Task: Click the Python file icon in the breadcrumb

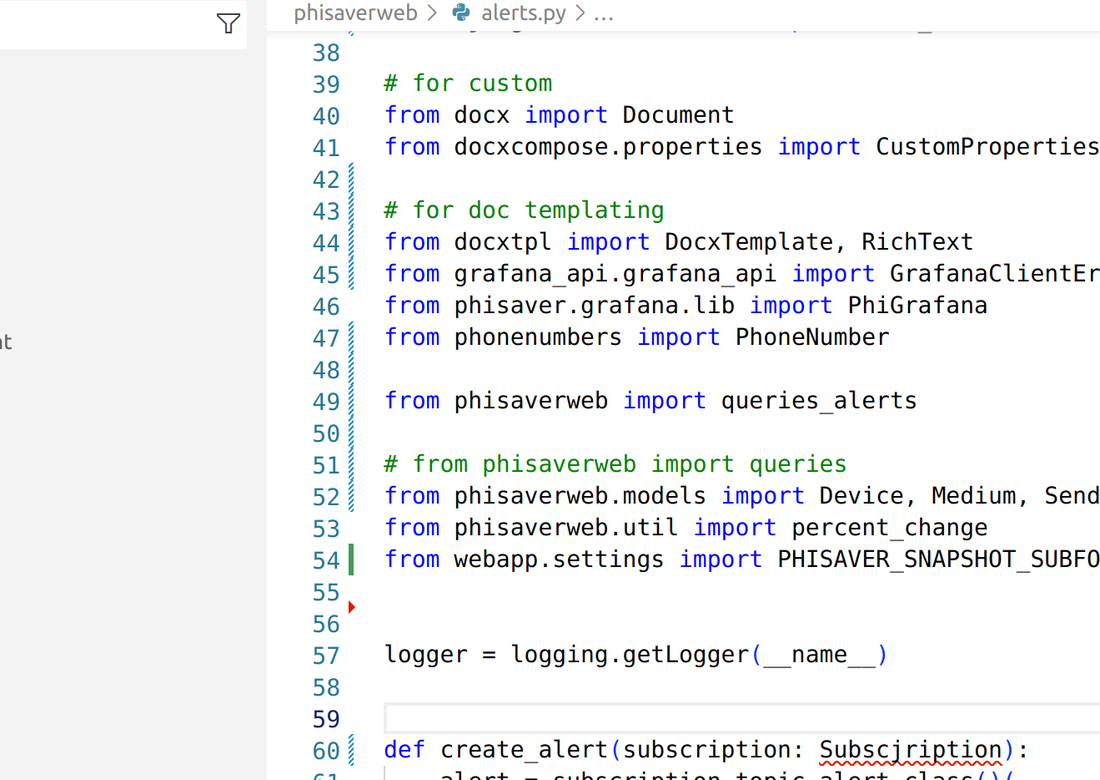Action: click(461, 13)
